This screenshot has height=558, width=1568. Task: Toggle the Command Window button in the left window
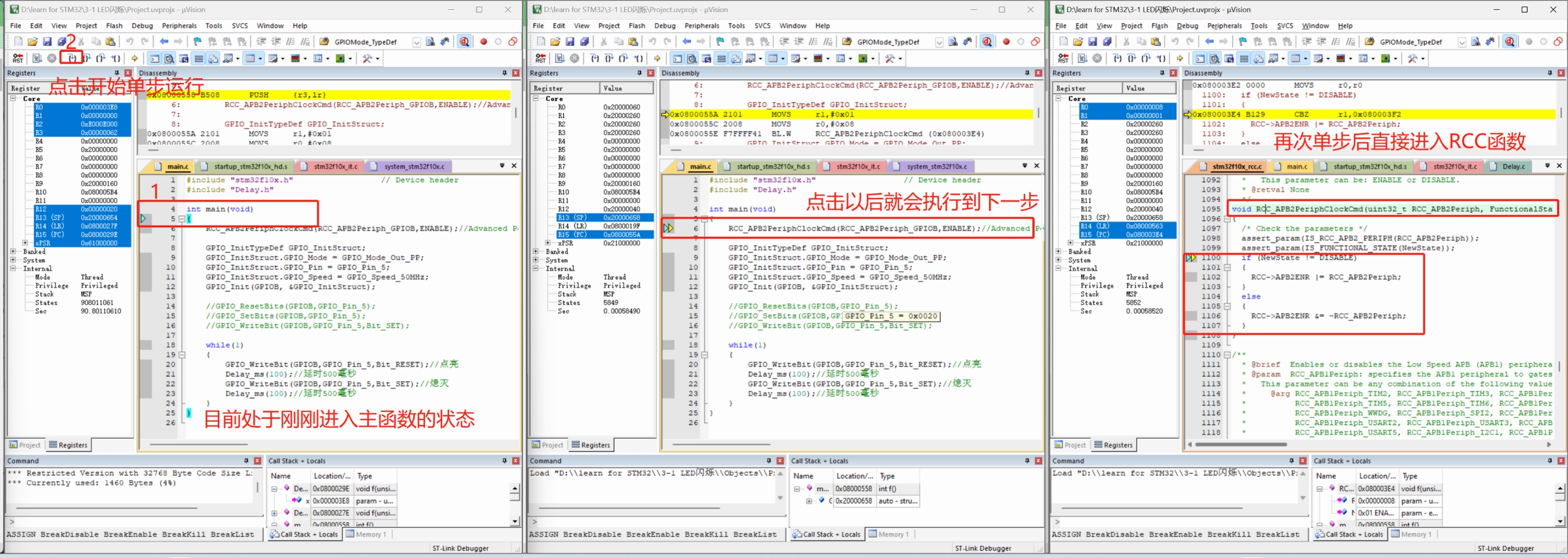point(154,58)
